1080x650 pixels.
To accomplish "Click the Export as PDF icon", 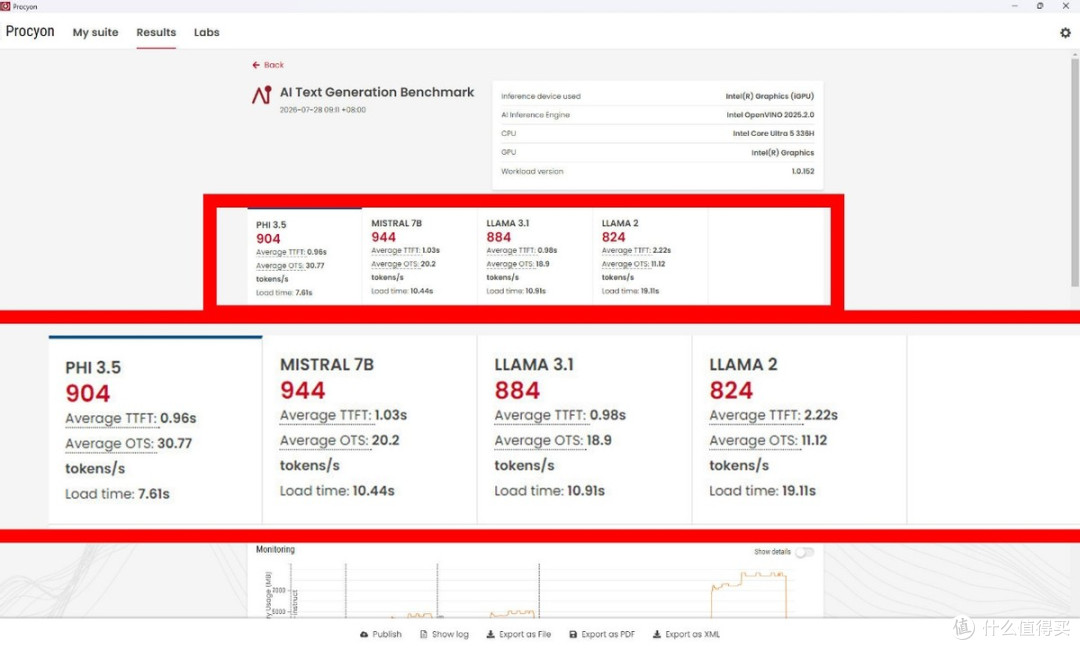I will point(573,634).
